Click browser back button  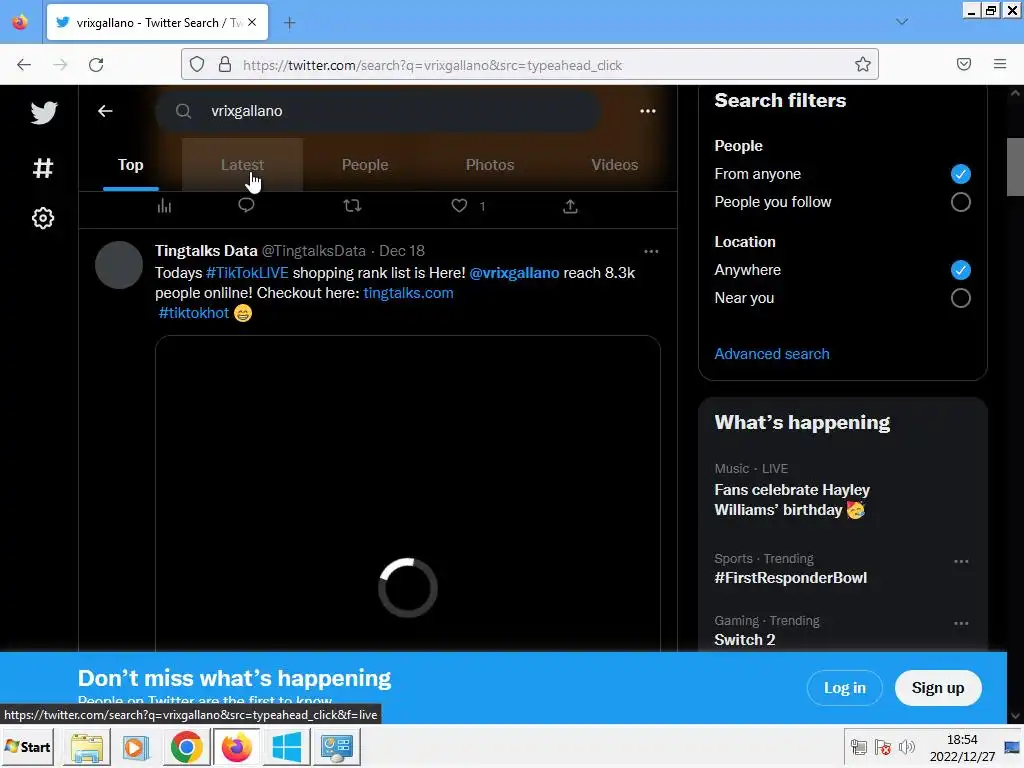pyautogui.click(x=24, y=65)
